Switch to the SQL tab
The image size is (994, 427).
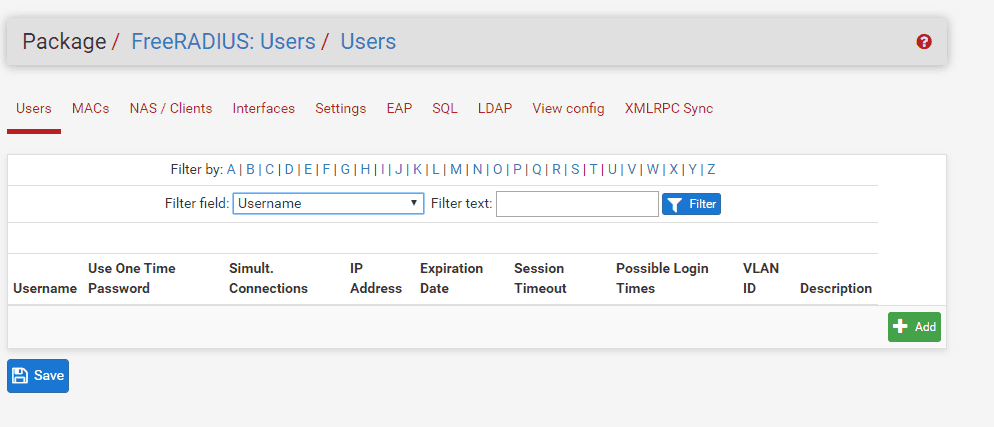pos(445,109)
